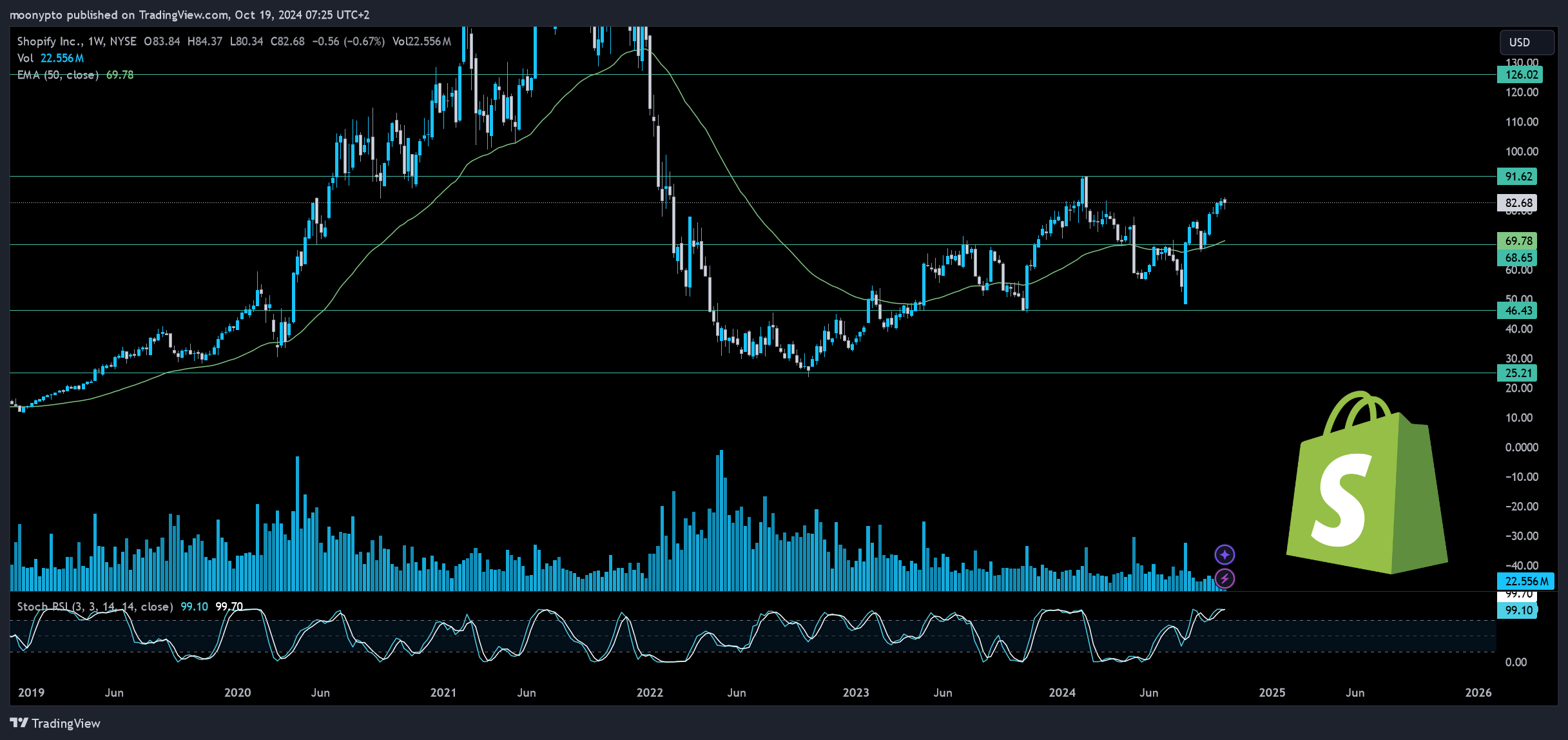The height and width of the screenshot is (740, 1568).
Task: Click the Vol 22.556 M indicator legend
Action: coord(50,58)
